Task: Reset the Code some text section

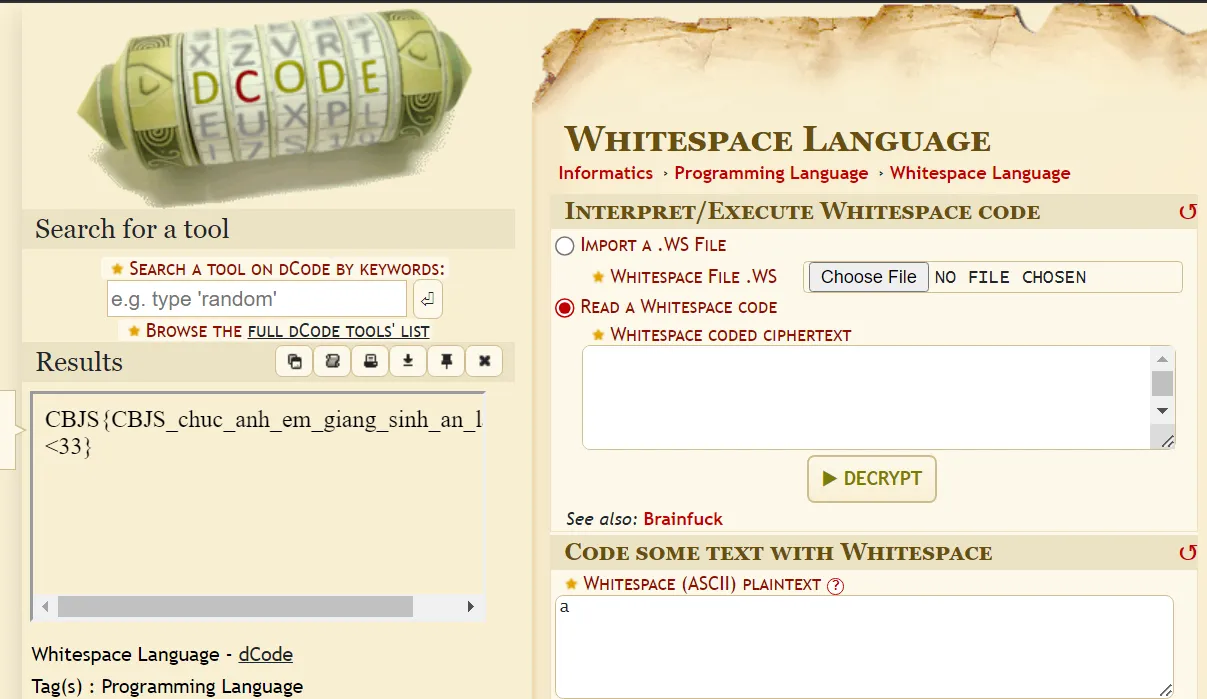Action: point(1187,553)
